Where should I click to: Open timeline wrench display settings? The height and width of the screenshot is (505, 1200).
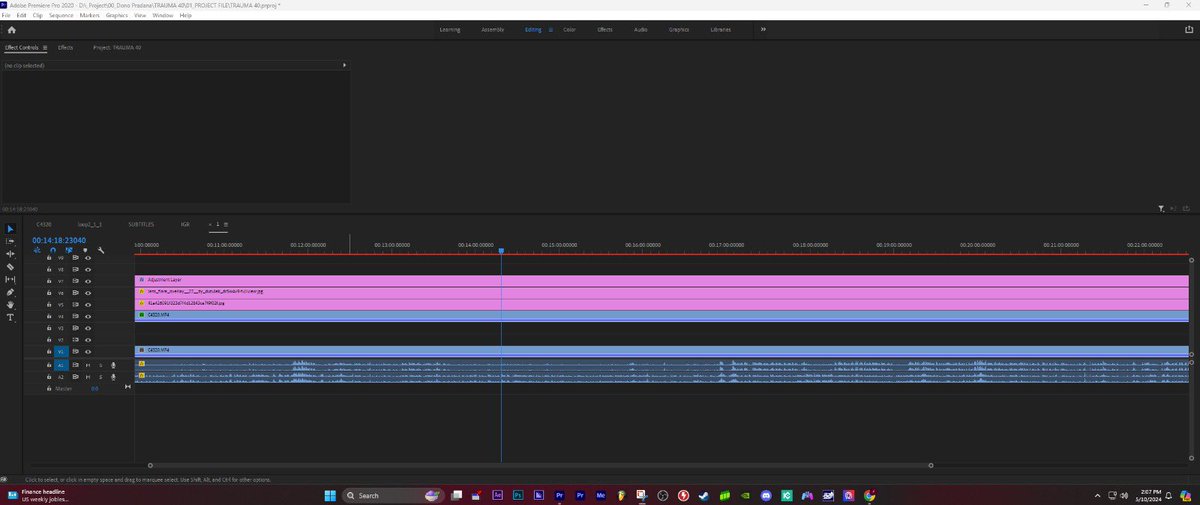point(101,251)
